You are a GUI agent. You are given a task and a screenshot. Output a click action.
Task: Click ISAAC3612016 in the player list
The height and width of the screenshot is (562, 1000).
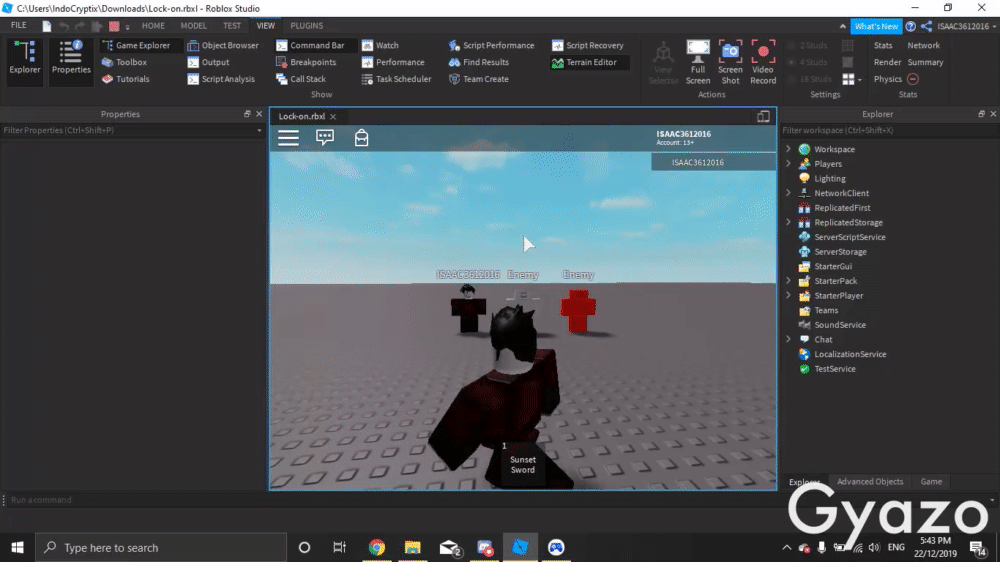713,163
